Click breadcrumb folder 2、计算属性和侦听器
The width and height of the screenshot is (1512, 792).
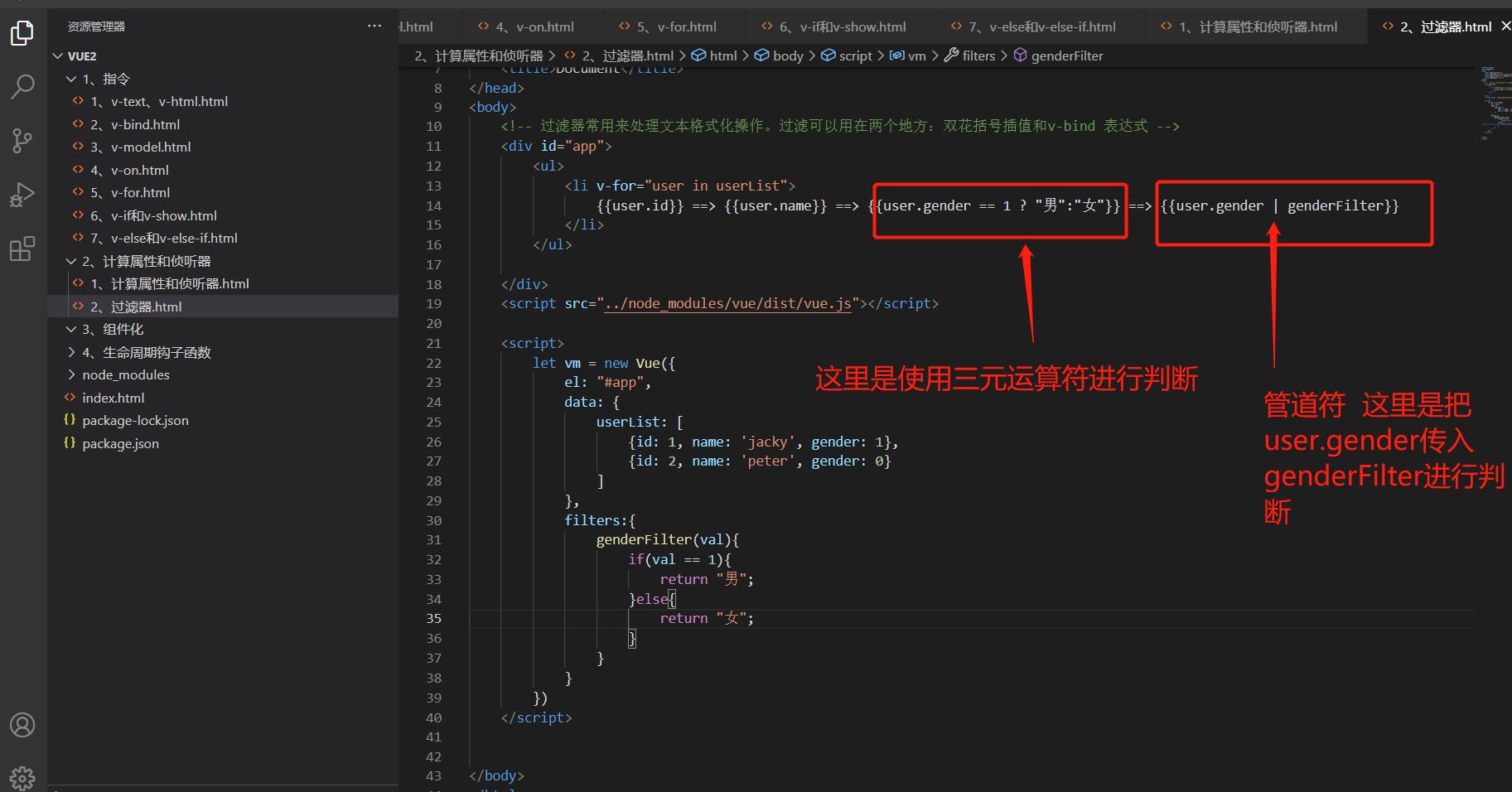click(x=479, y=56)
